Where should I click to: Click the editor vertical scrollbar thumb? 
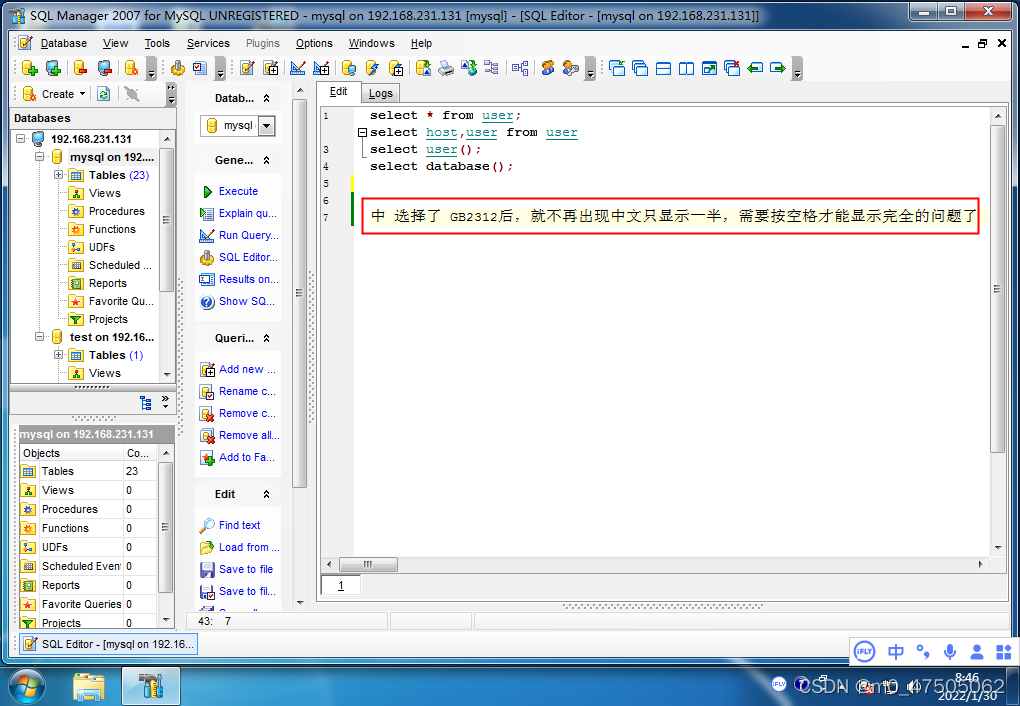click(997, 289)
